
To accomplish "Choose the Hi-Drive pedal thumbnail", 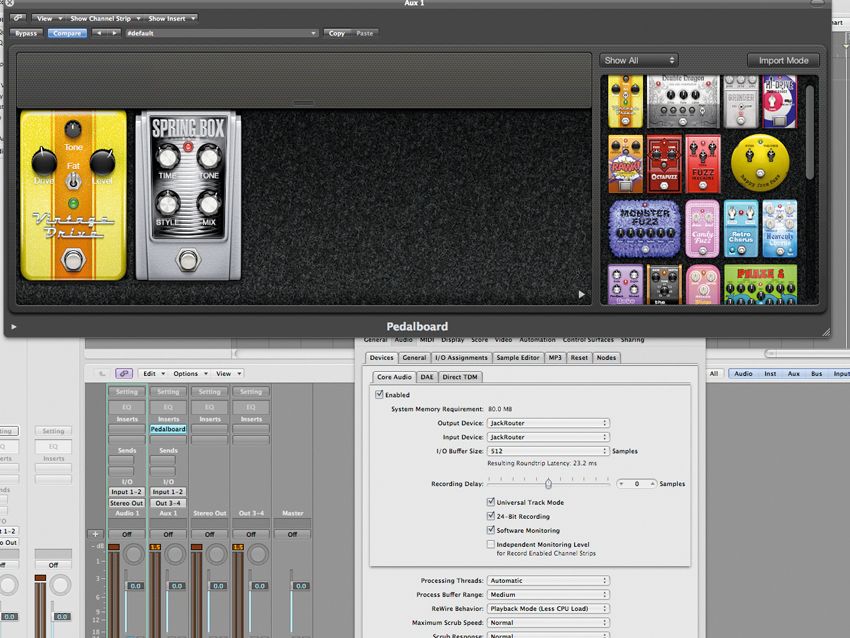I will coord(780,101).
